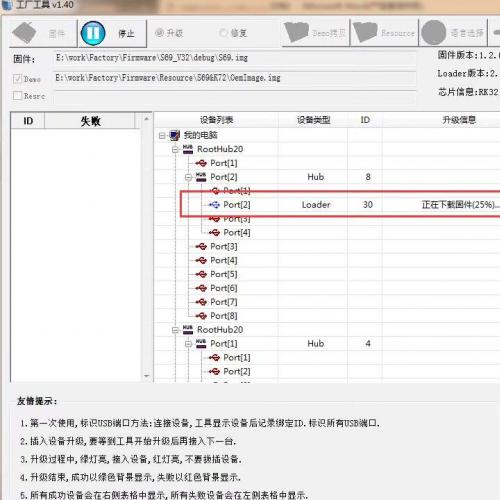Toggle the Demo checkbox
The image size is (500, 500).
17,79
